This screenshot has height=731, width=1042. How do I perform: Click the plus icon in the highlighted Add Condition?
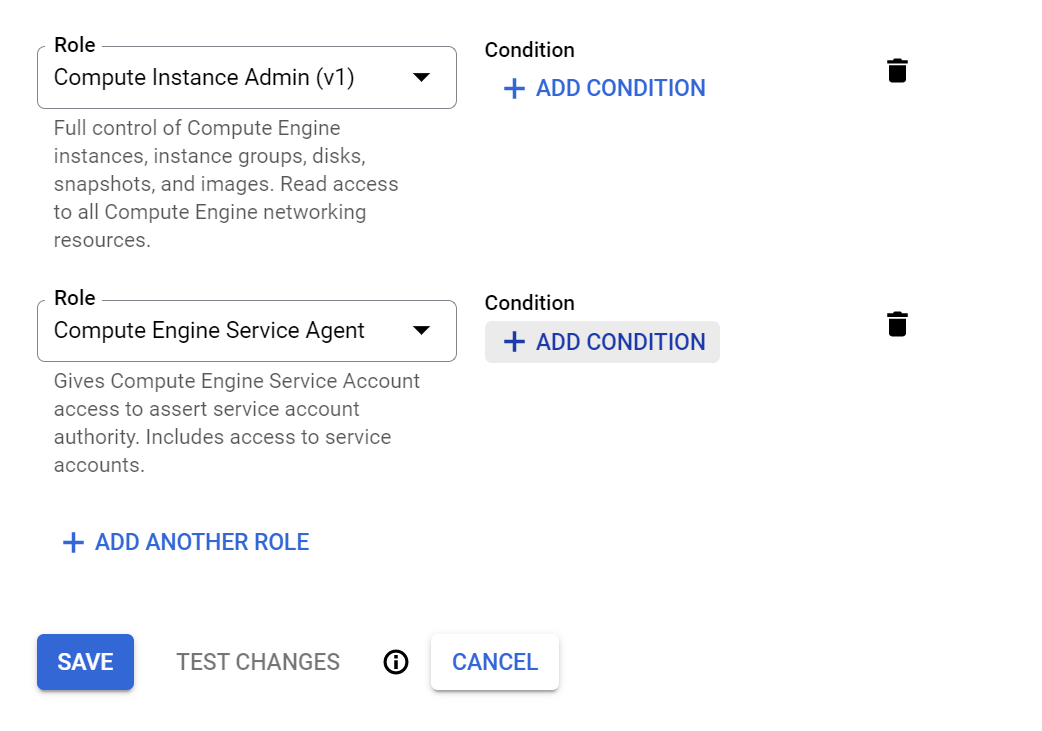pos(514,342)
